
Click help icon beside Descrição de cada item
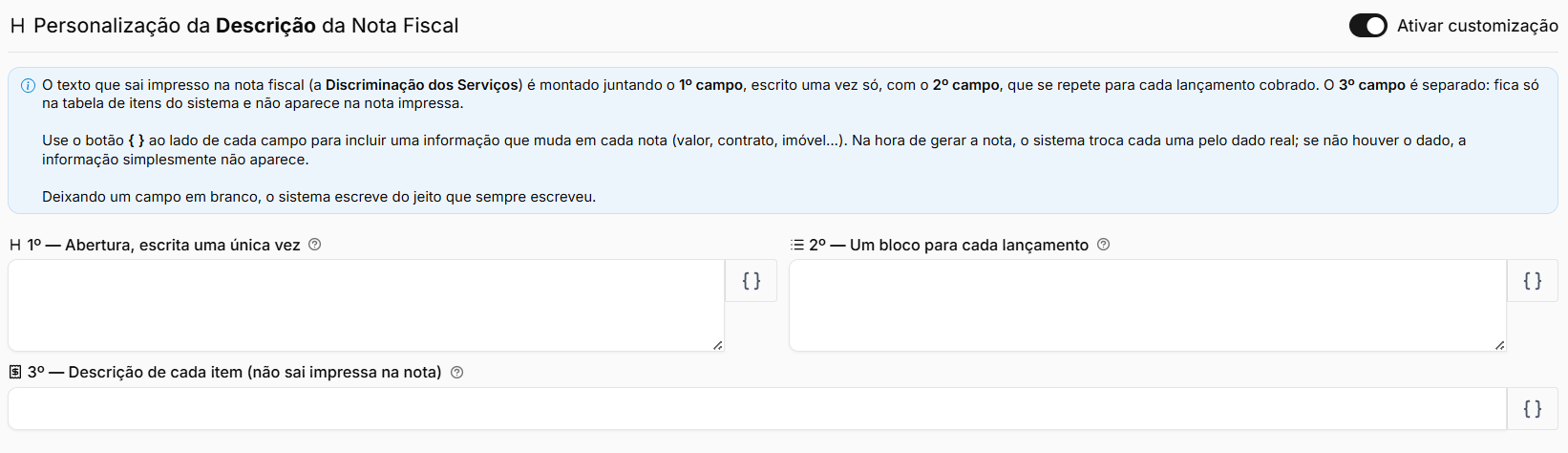(457, 373)
